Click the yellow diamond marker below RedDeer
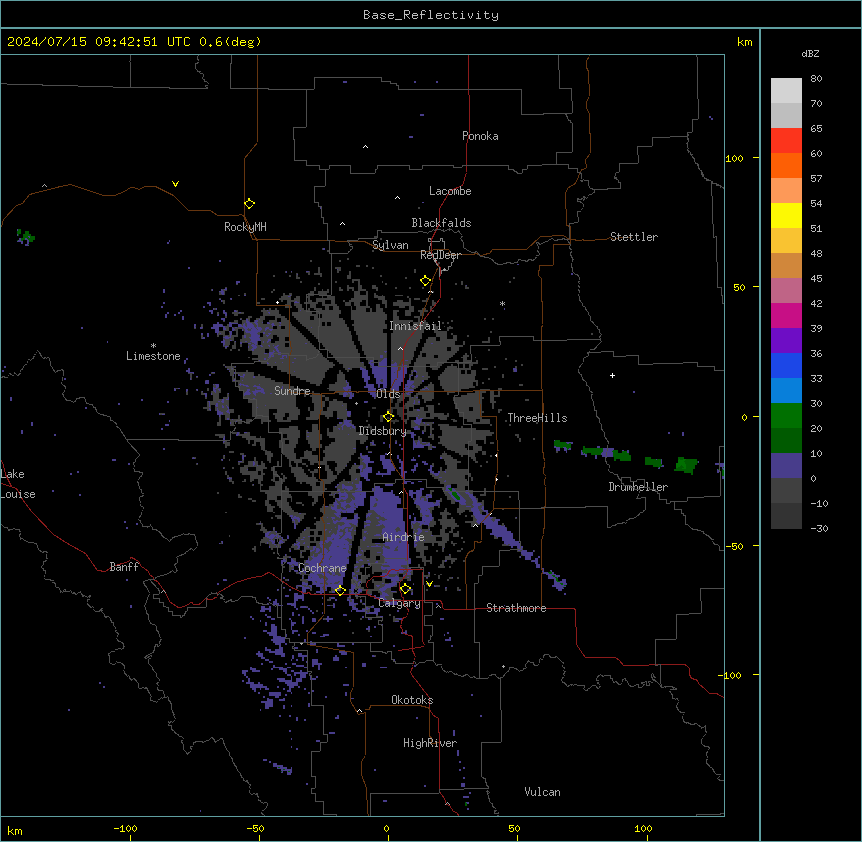Screen dimensions: 862x842 [425, 281]
